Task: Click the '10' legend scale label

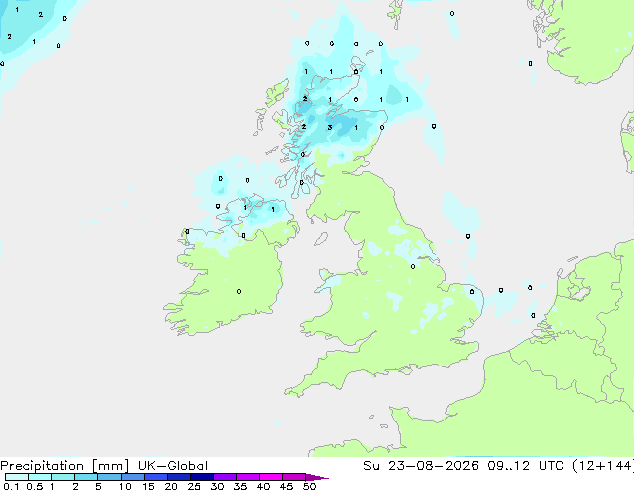Action: 125,486
